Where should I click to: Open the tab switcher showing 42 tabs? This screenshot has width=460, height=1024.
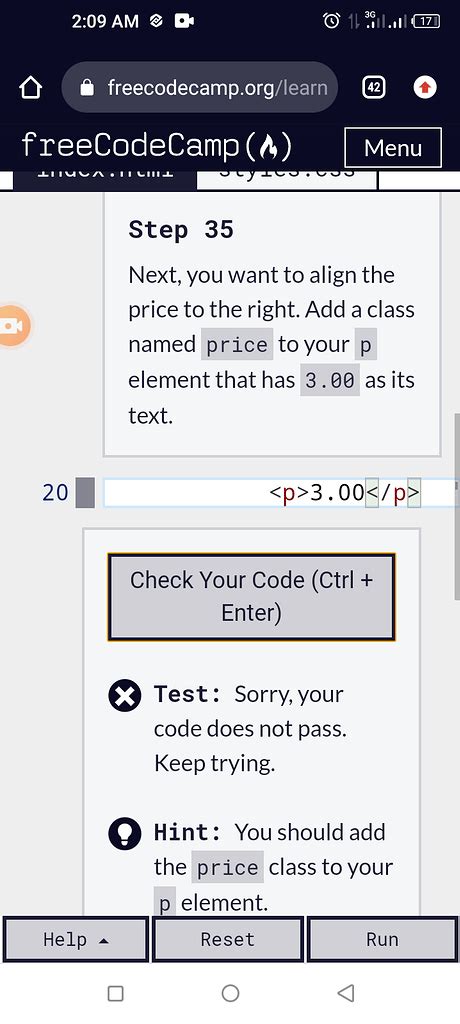pos(373,88)
